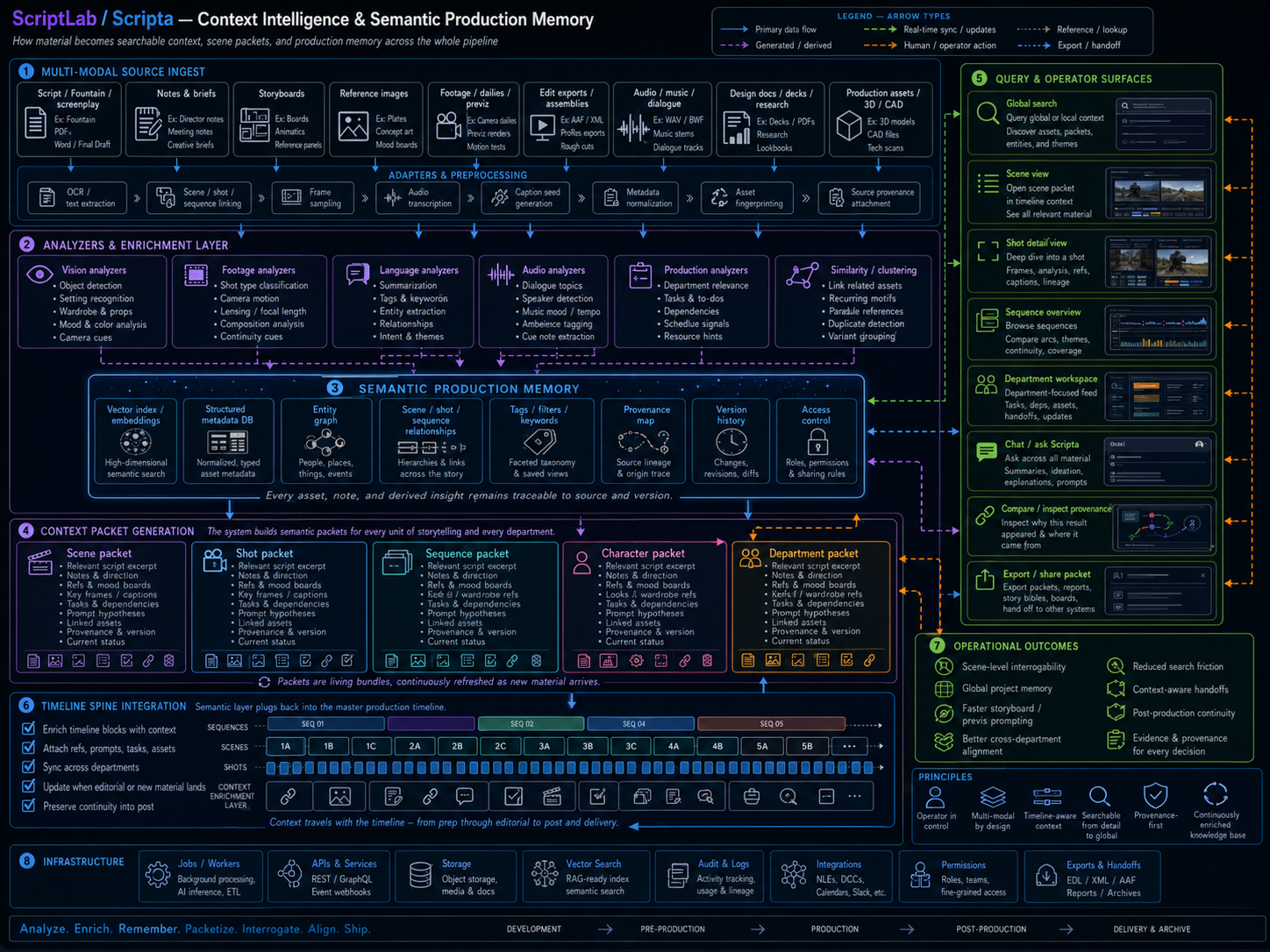Select the Similarity / clustering nodes icon
1270x952 pixels.
[802, 275]
